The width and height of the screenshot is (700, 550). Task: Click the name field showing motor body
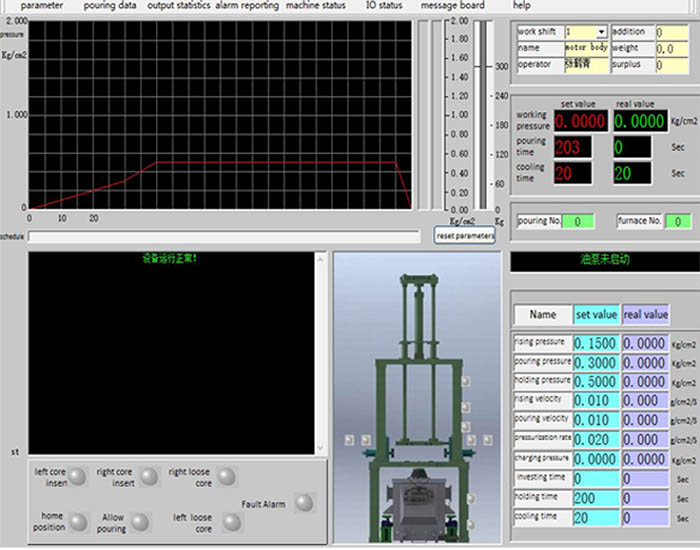click(x=586, y=48)
